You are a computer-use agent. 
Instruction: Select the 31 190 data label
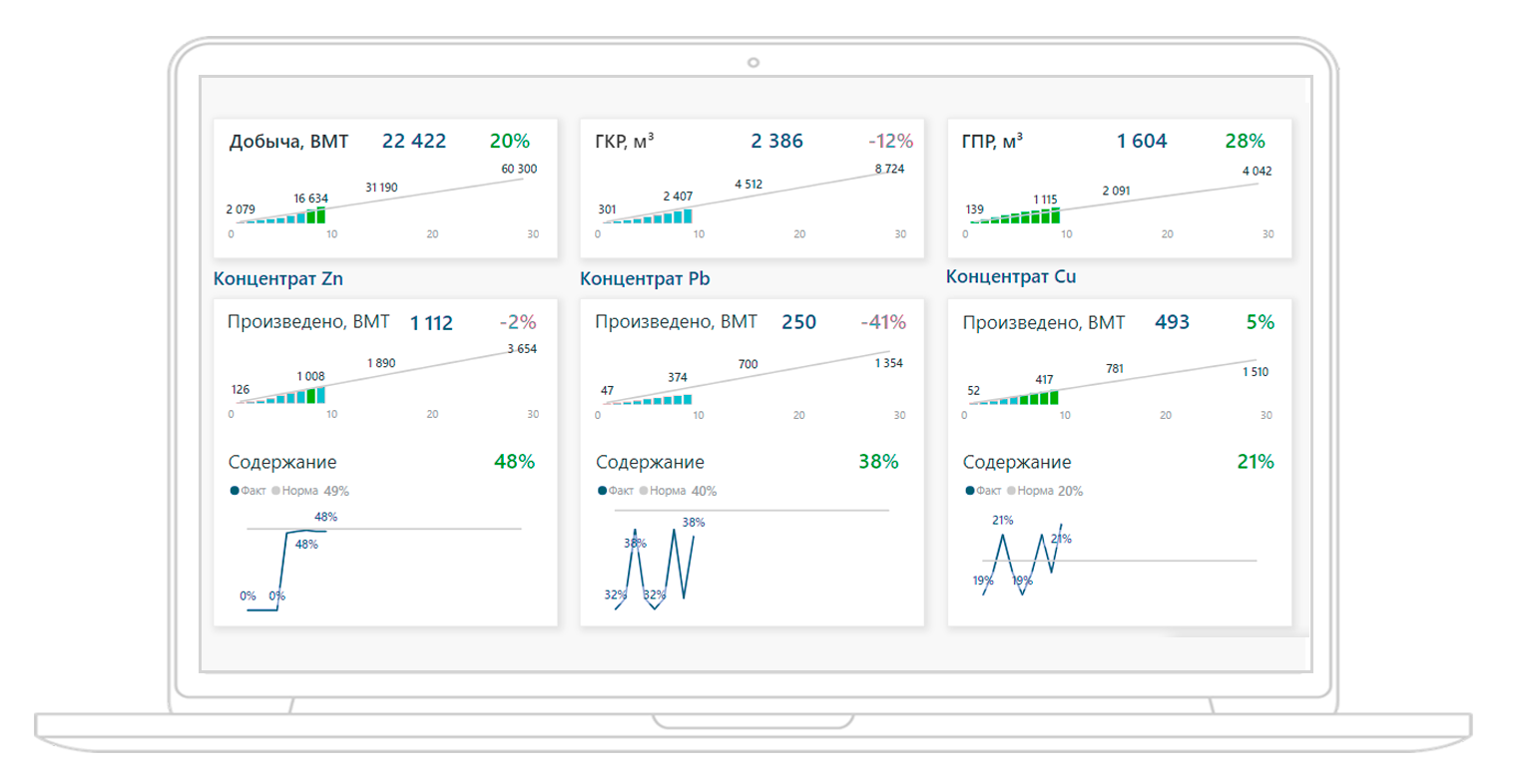381,187
